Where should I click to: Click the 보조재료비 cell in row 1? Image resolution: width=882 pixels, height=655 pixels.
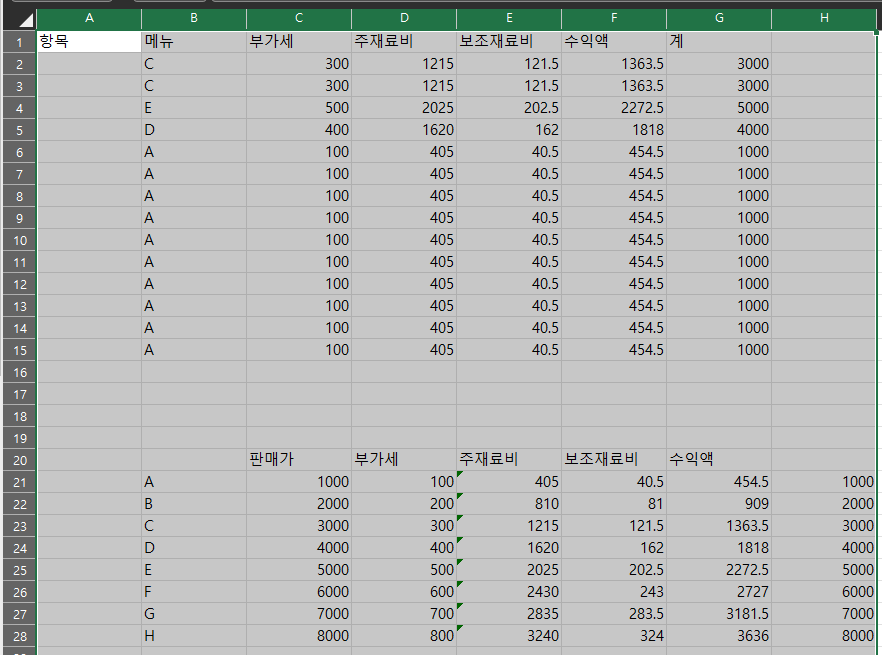[509, 42]
